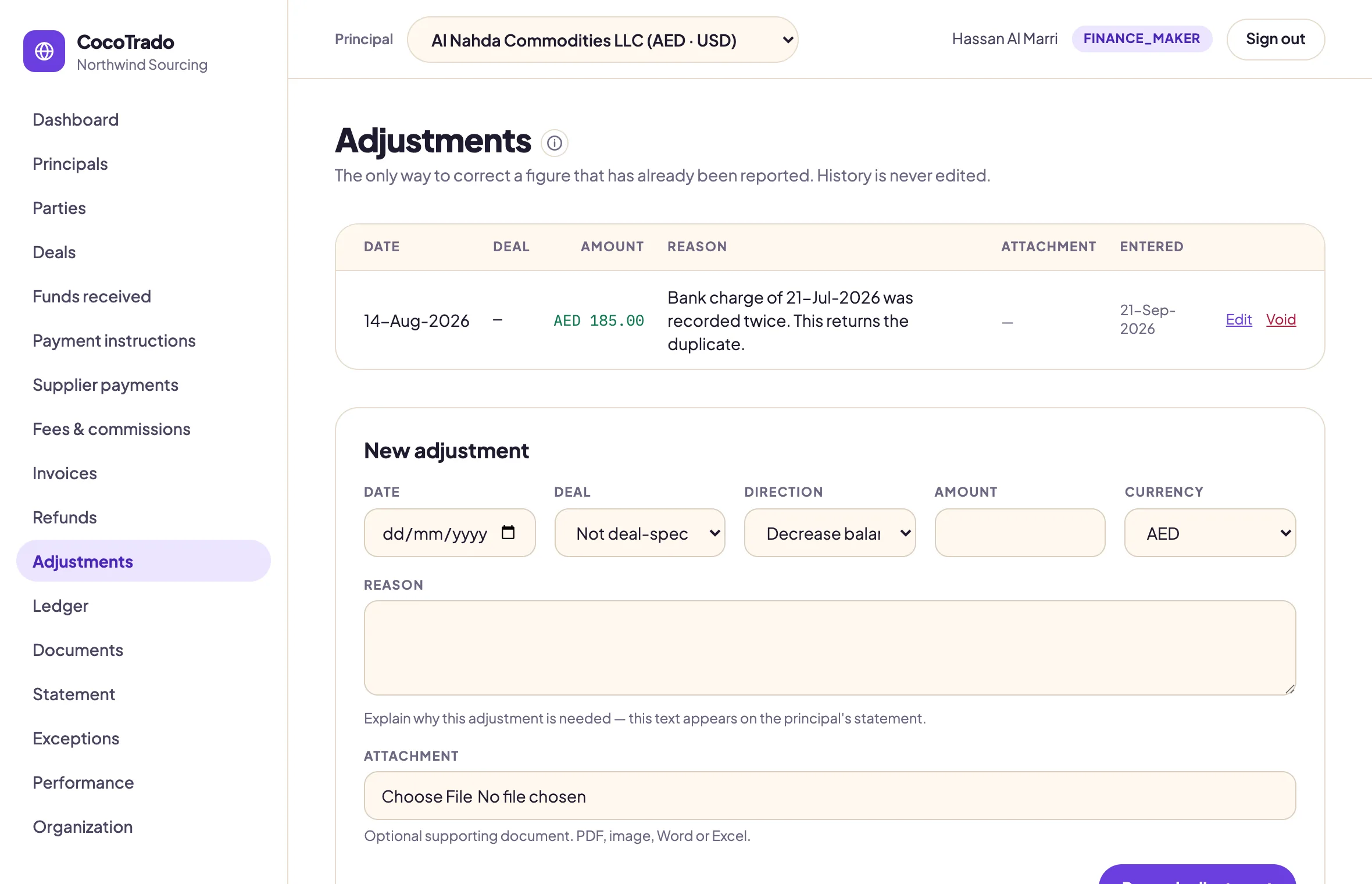
Task: Click into the Reason text area
Action: [830, 648]
